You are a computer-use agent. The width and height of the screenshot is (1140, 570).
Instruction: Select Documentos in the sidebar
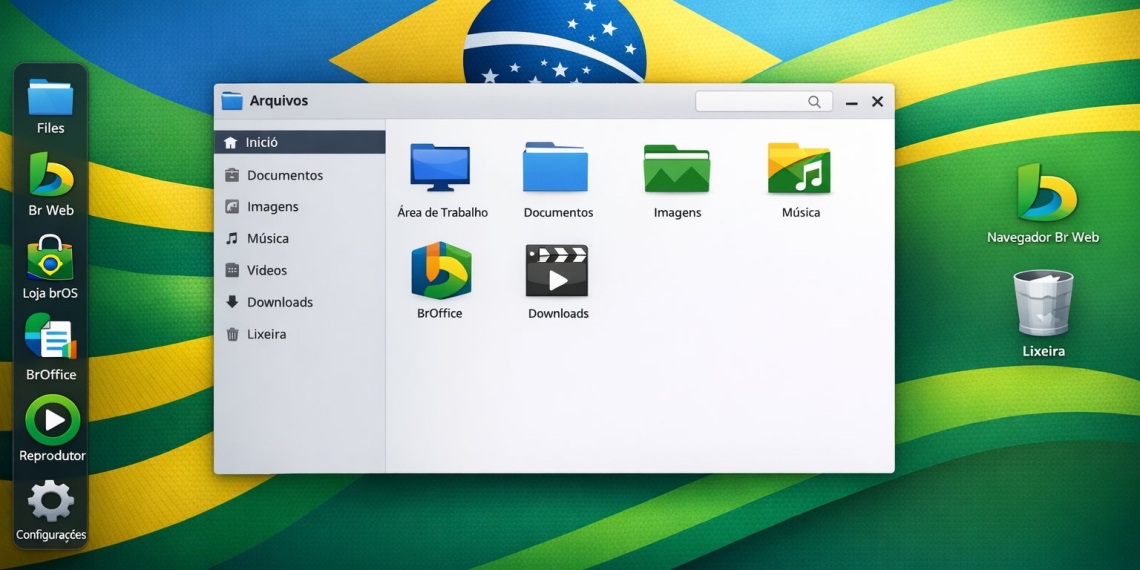[300, 175]
